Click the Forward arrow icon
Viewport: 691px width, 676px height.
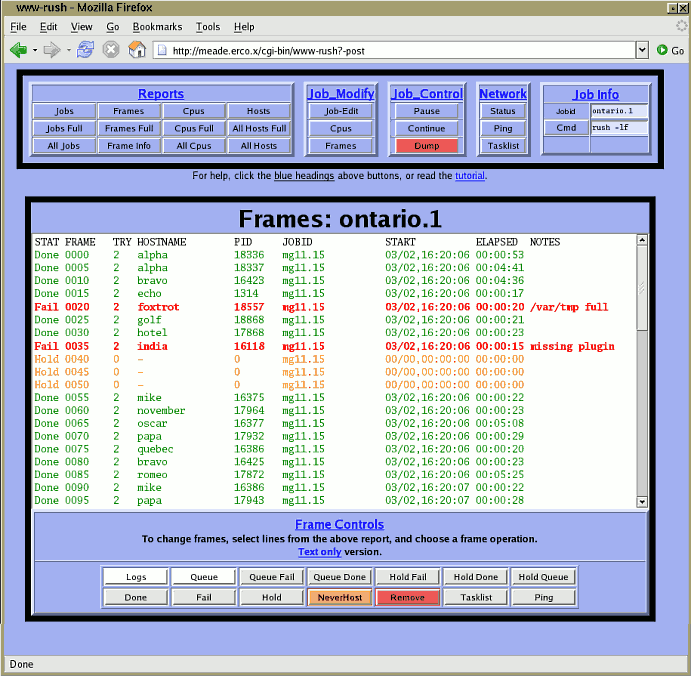52,50
